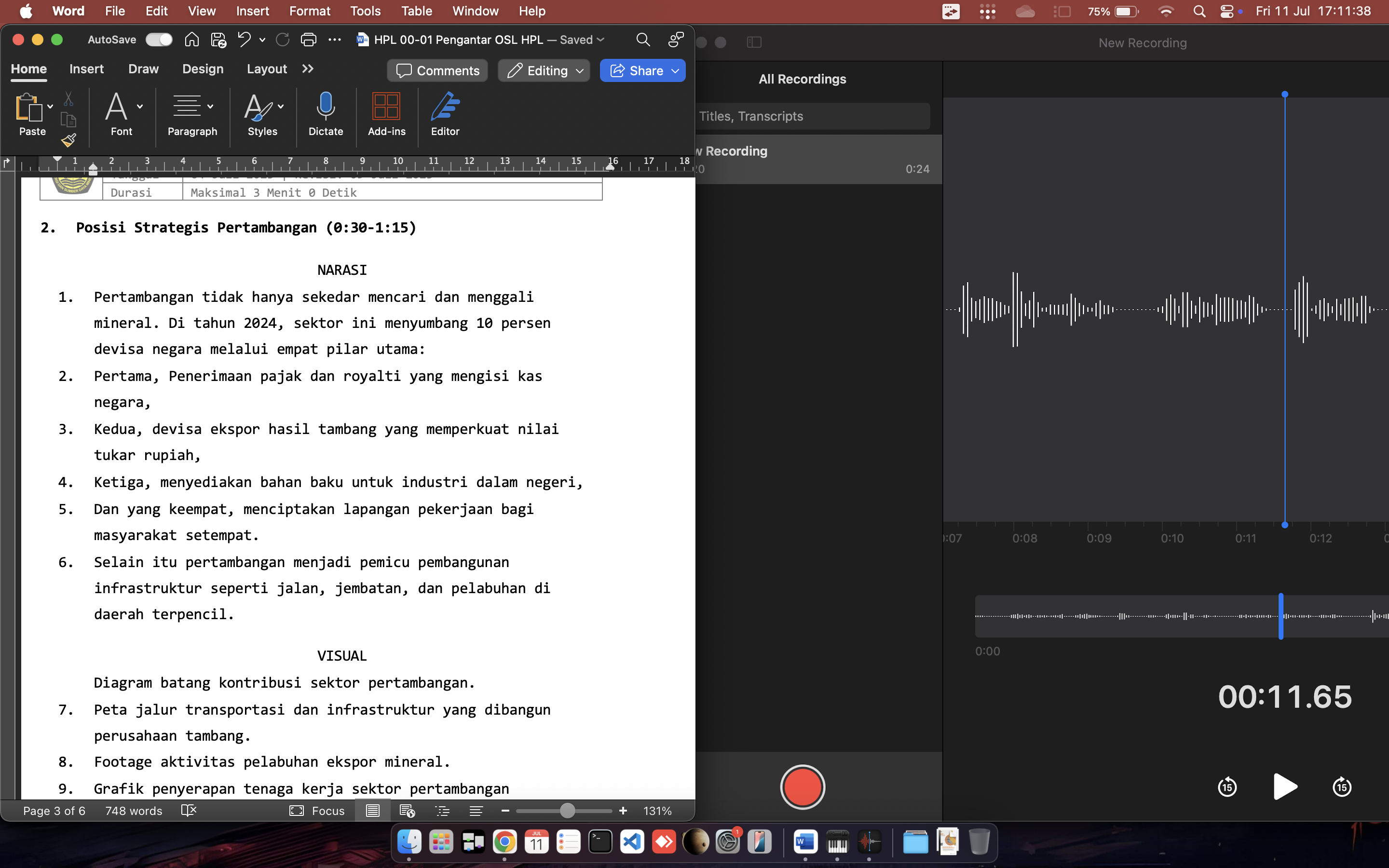Click the Format Painter brush icon
The image size is (1389, 868).
(x=69, y=139)
